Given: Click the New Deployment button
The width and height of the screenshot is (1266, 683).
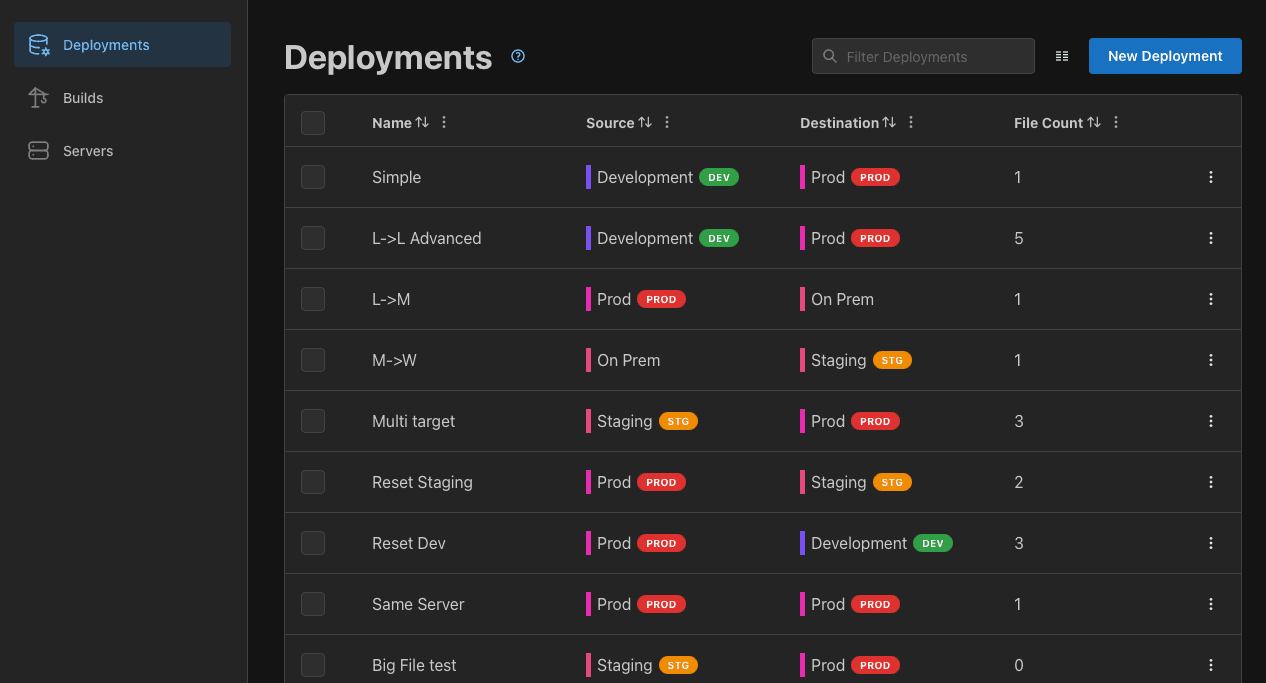Looking at the screenshot, I should (x=1164, y=56).
